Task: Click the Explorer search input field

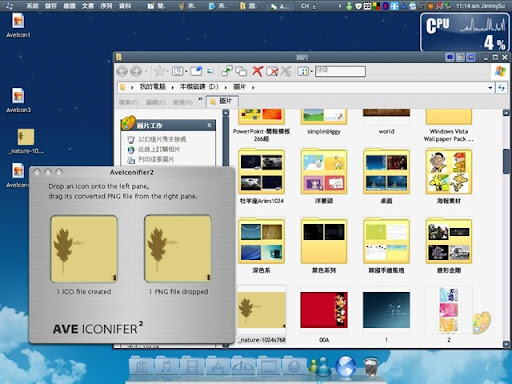Action: tap(340, 71)
